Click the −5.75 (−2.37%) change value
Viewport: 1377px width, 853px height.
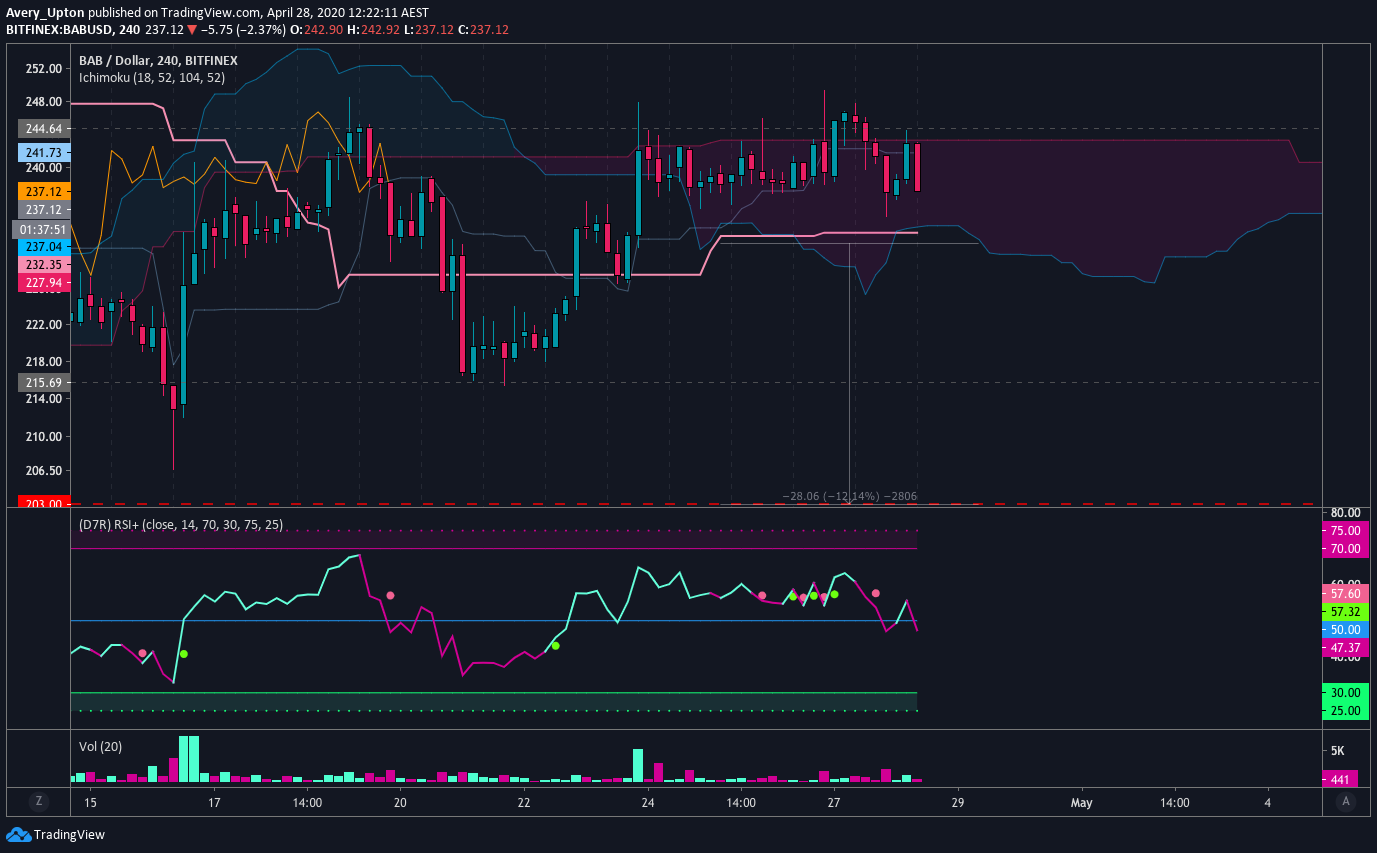(x=243, y=30)
